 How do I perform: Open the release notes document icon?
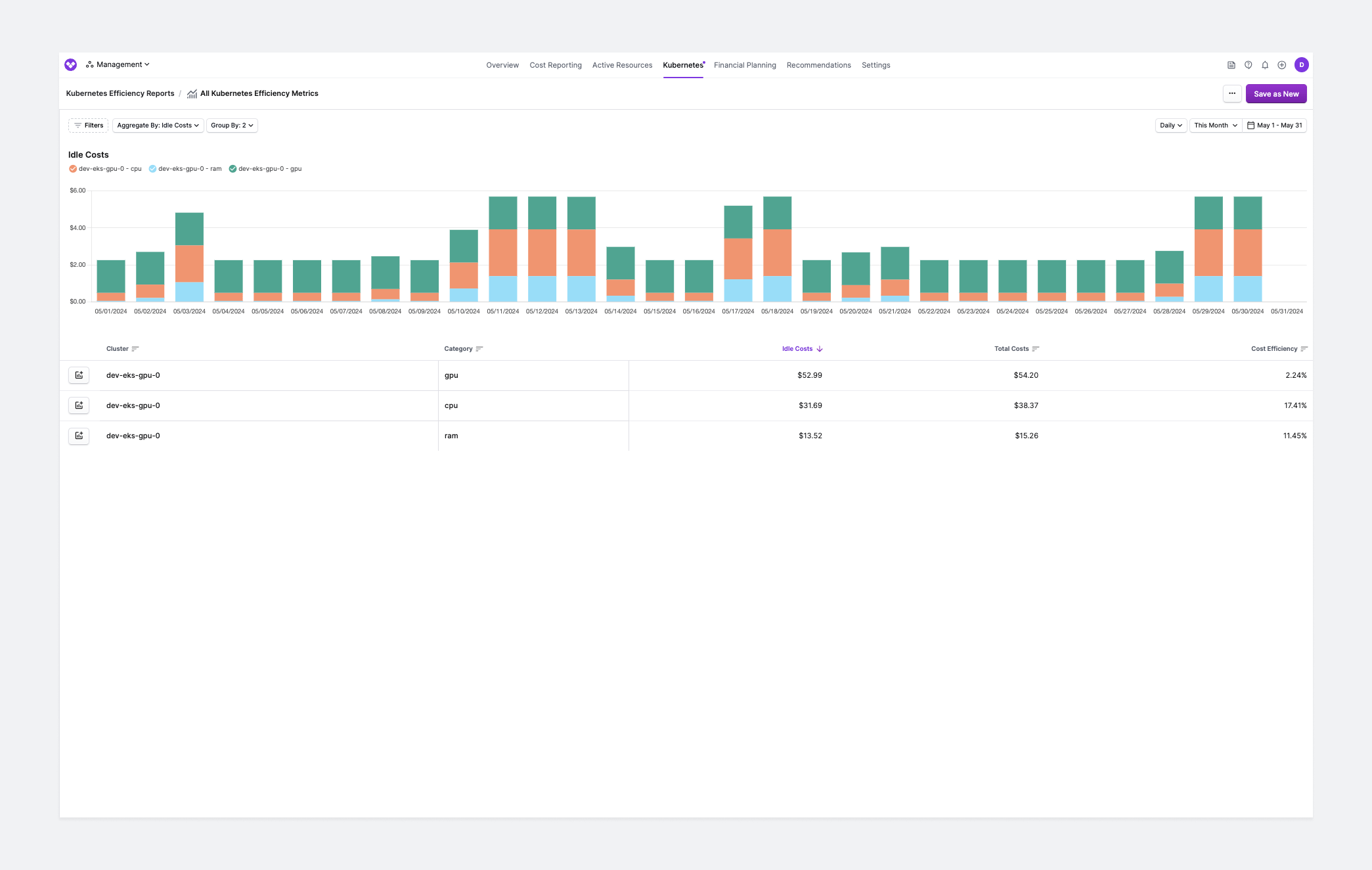(x=1231, y=64)
